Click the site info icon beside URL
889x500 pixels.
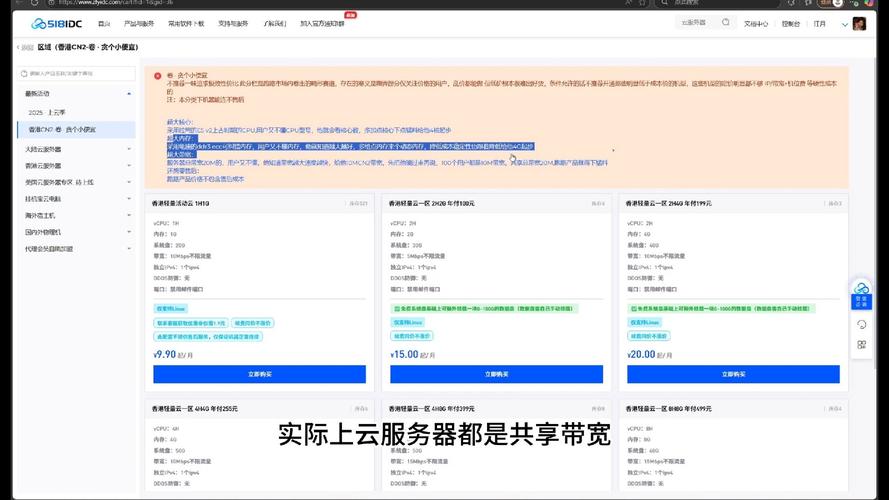point(50,3)
